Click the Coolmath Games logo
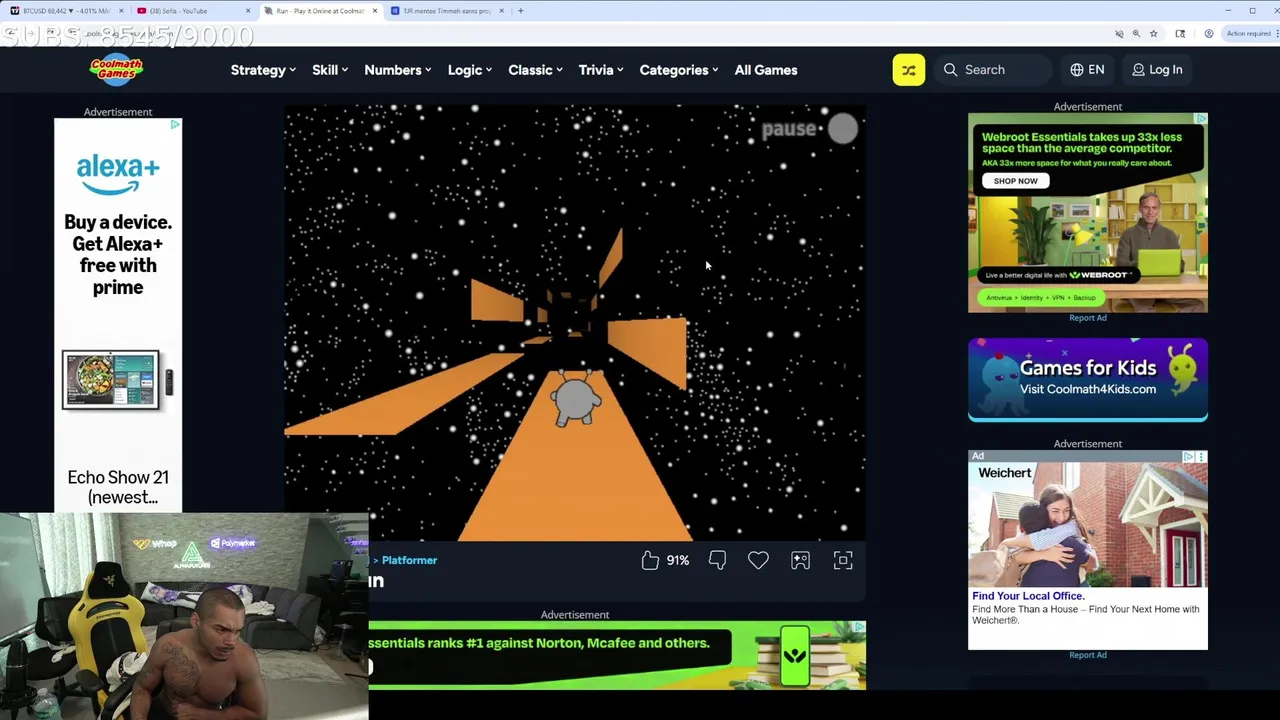The width and height of the screenshot is (1280, 720). click(116, 69)
